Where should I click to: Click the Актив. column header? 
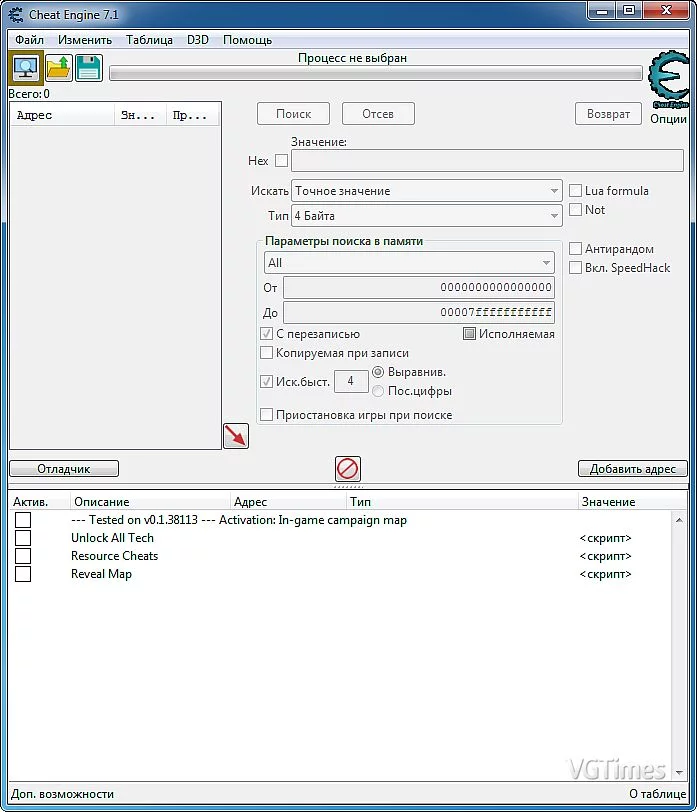[39, 502]
